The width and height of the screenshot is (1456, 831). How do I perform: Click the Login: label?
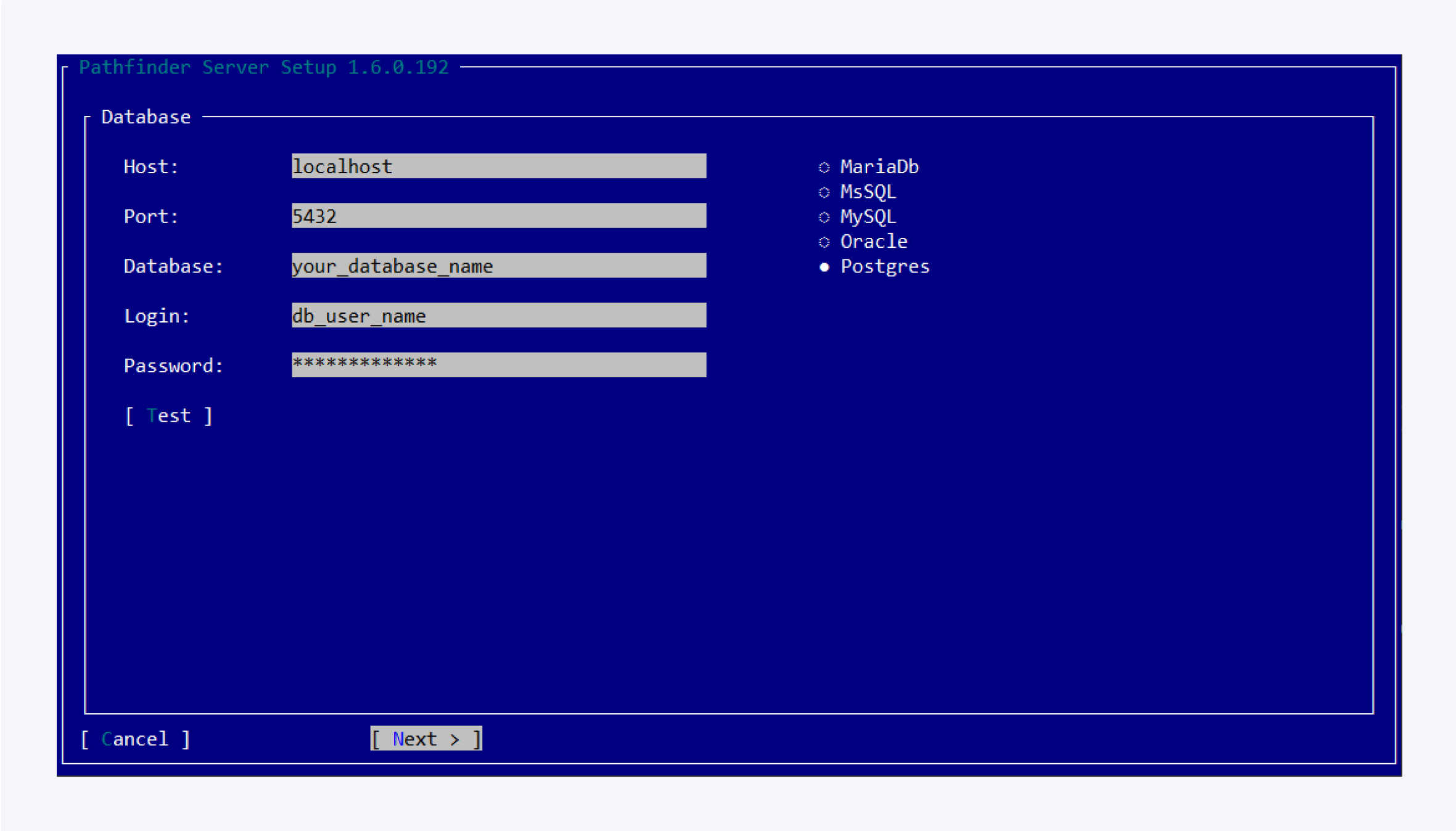coord(157,315)
